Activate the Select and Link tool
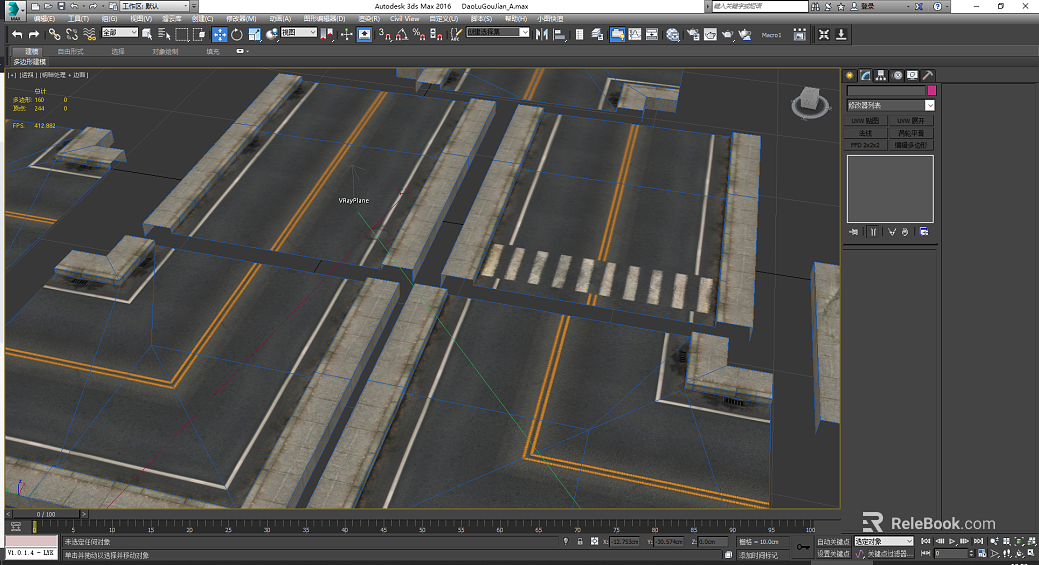1039x565 pixels. [54, 34]
